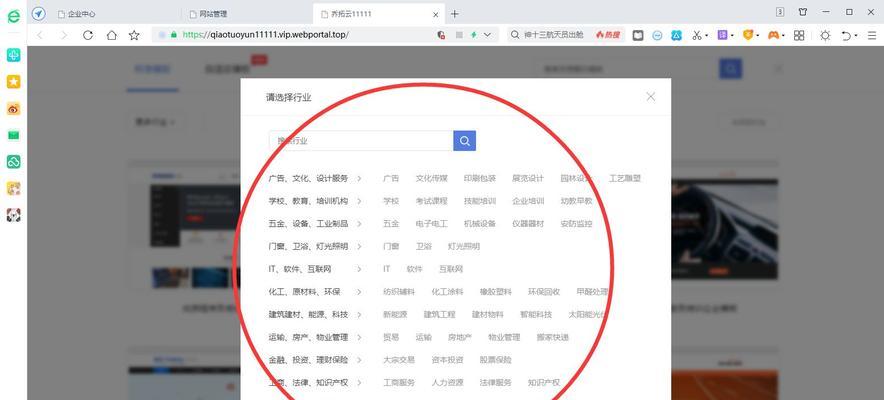This screenshot has height=400, width=884.
Task: Open the 工艺雕塑 industry link
Action: [625, 179]
